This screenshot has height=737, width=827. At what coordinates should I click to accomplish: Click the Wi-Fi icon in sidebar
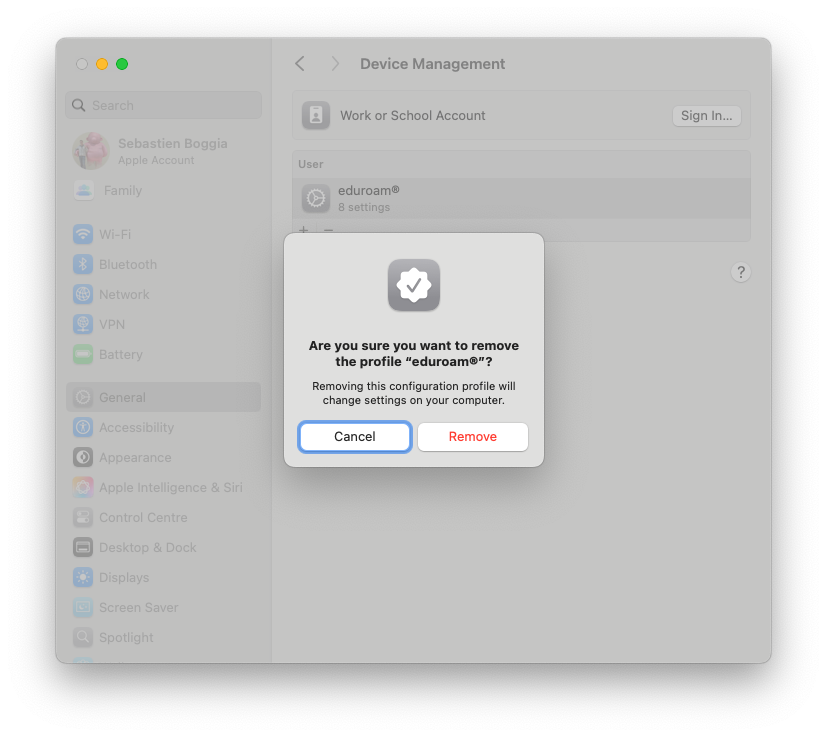pos(83,234)
